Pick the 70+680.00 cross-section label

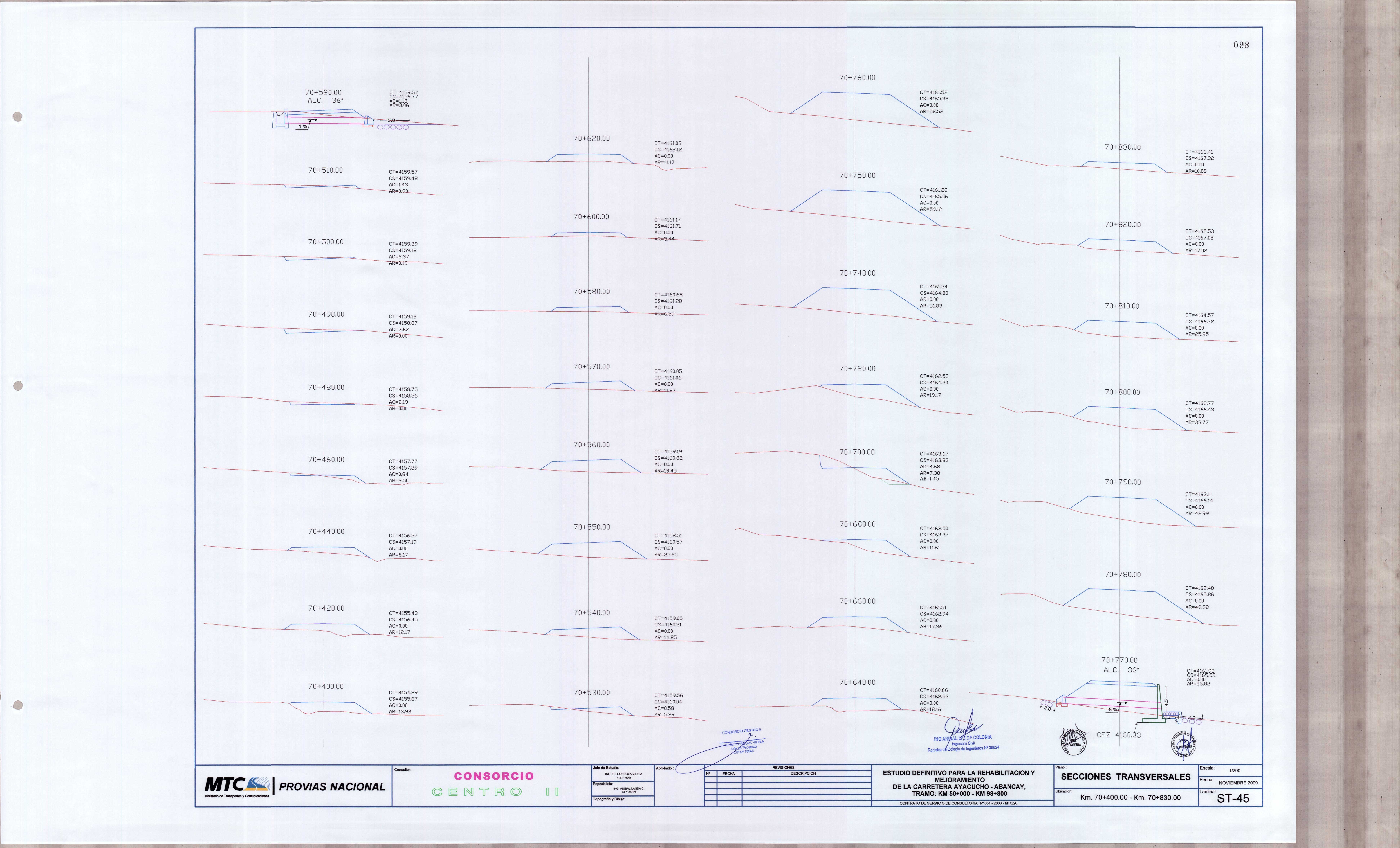(x=857, y=524)
